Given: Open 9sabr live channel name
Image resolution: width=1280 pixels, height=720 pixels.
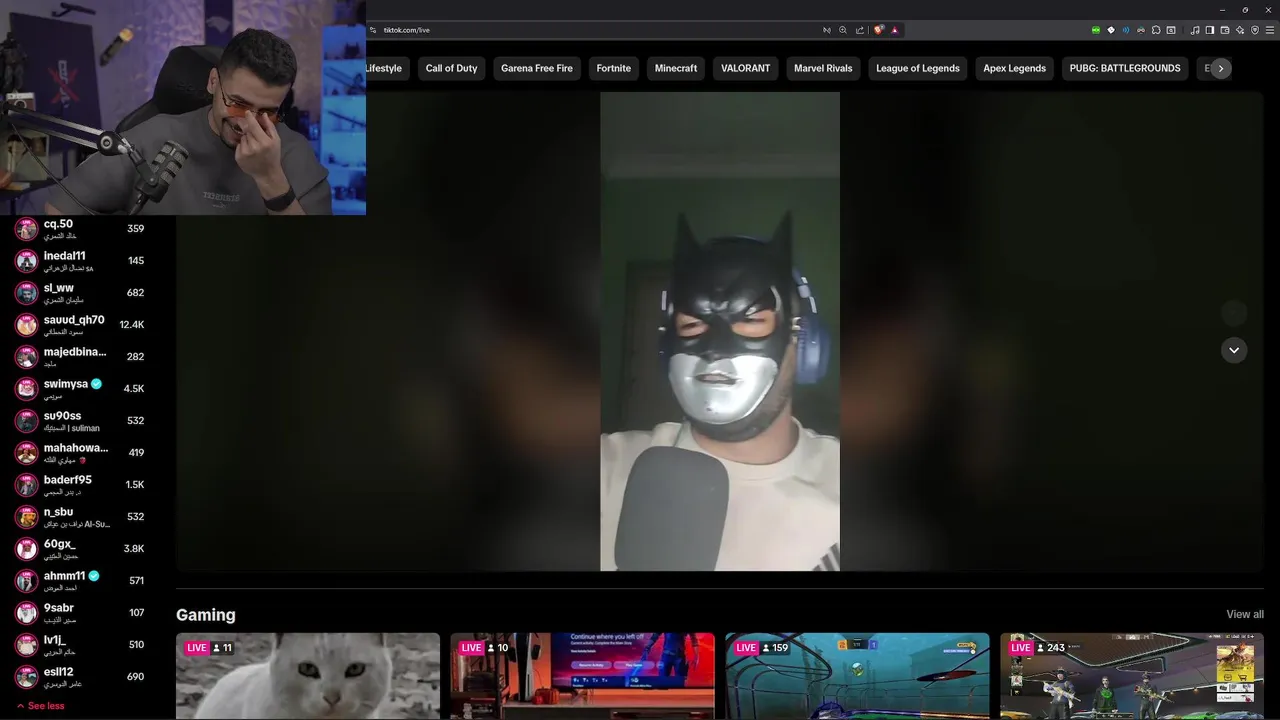Looking at the screenshot, I should pos(59,608).
